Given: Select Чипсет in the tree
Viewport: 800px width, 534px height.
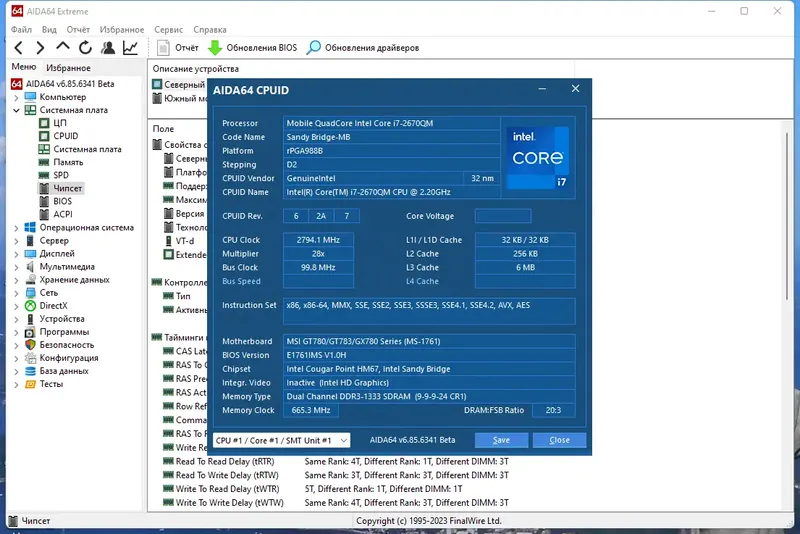Looking at the screenshot, I should click(67, 188).
